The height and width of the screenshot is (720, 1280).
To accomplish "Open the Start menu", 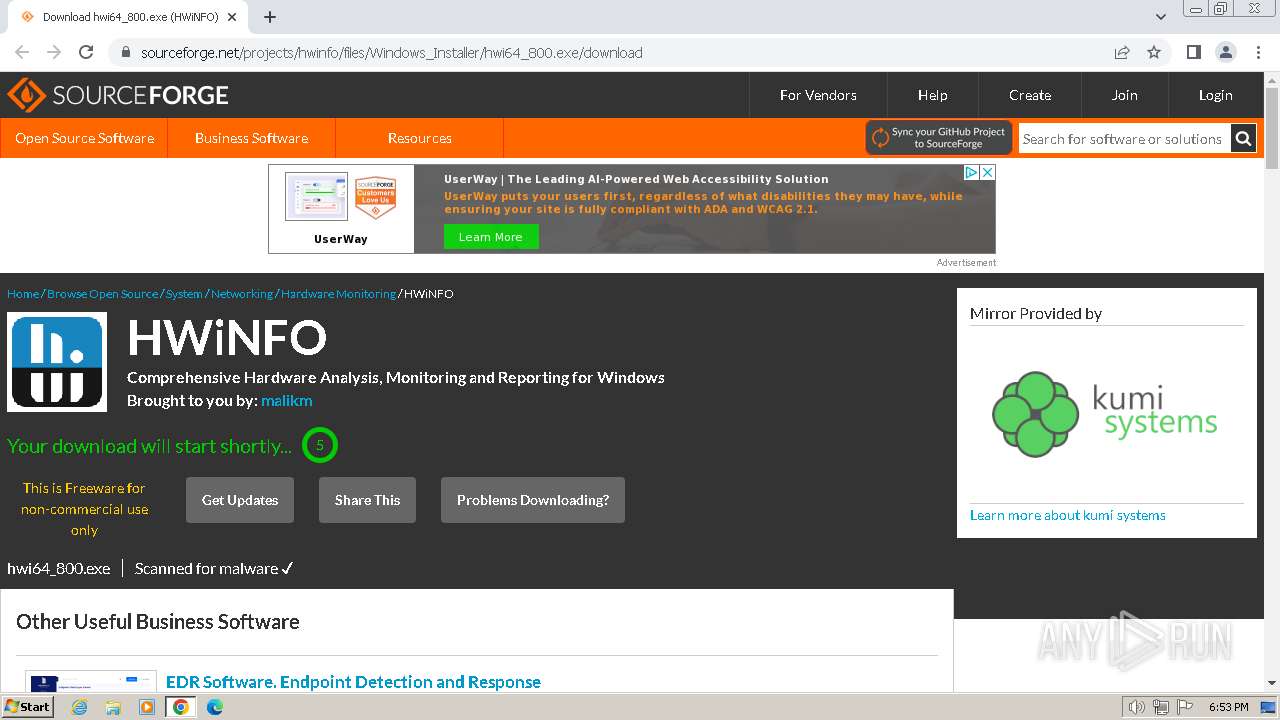I will pyautogui.click(x=27, y=706).
